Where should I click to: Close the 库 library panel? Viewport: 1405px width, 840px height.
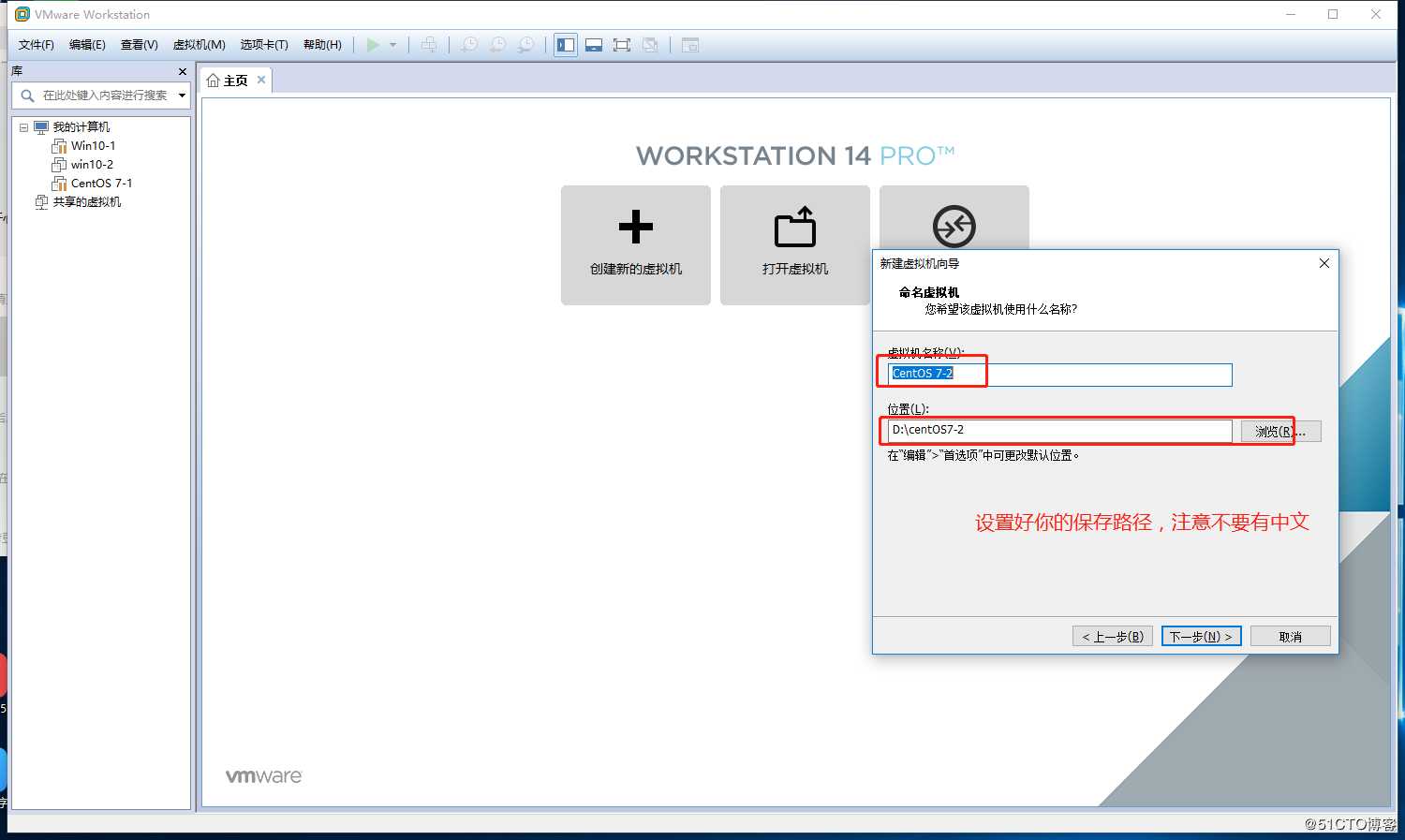183,71
